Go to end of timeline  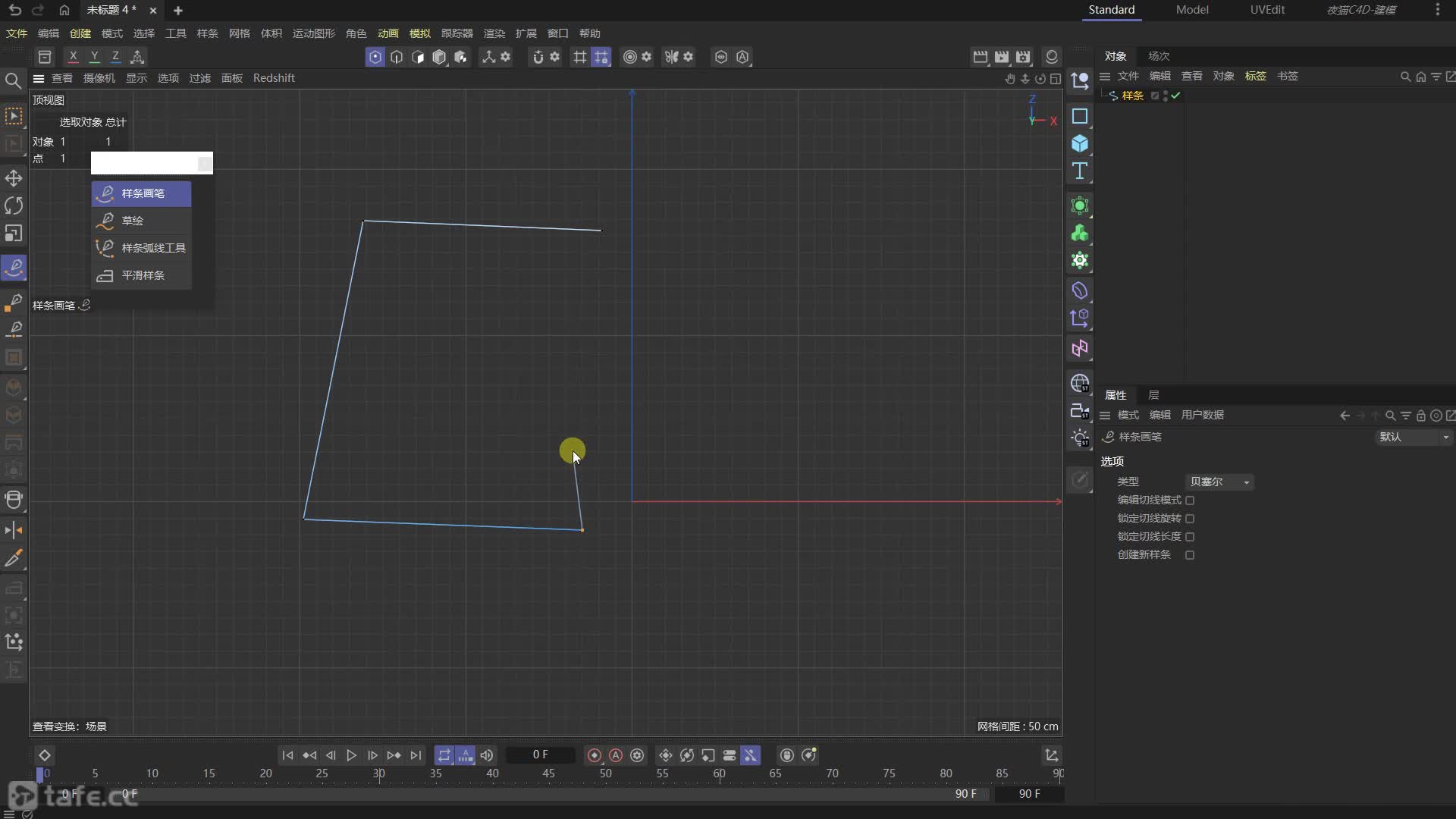tap(416, 755)
